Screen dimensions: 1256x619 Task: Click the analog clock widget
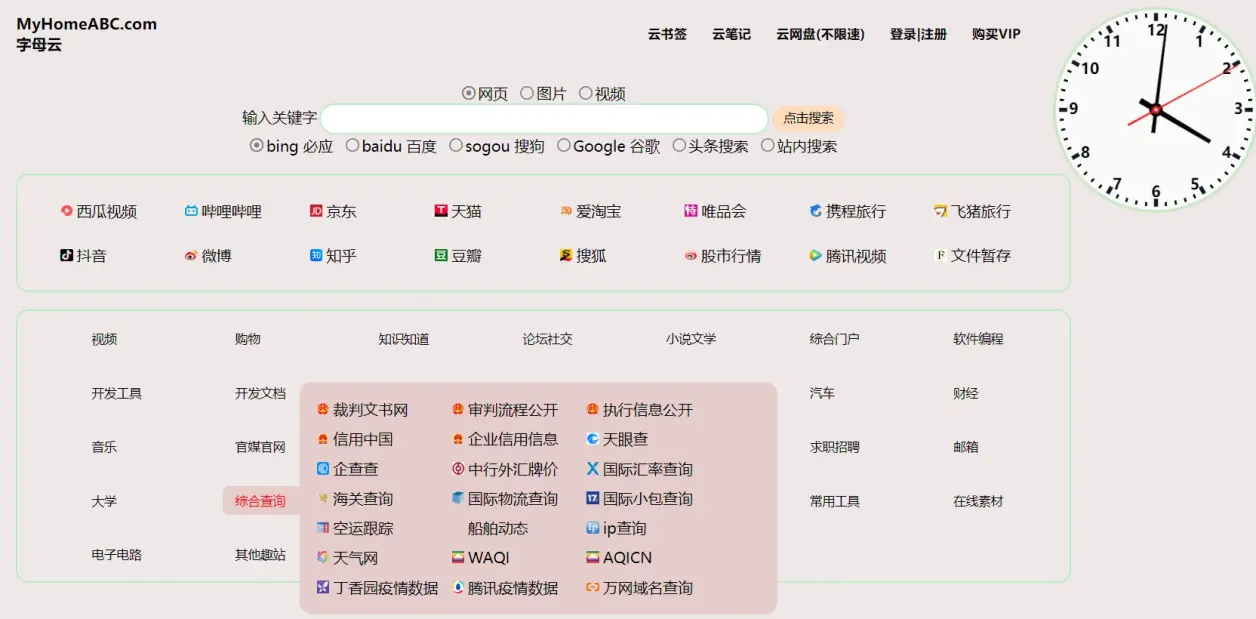point(1155,109)
